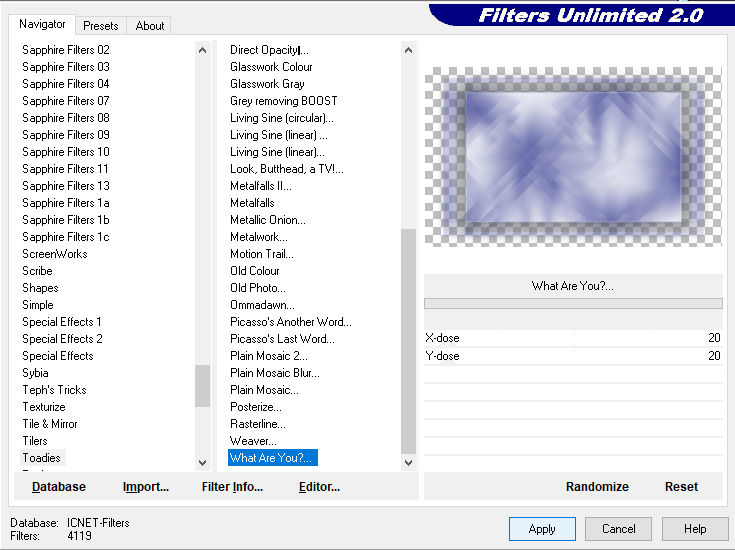
Task: Choose Sapphire Filters 08 in list
Action: pos(66,118)
